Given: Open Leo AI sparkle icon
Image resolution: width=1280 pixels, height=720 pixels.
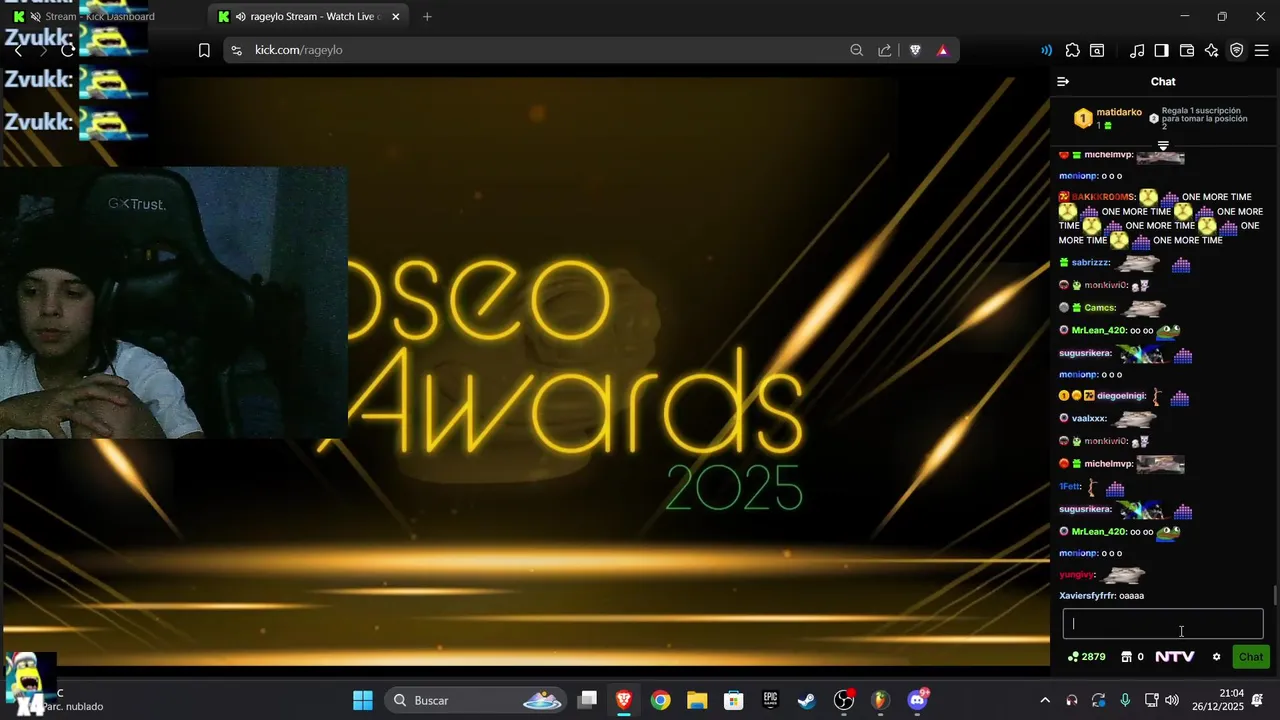Looking at the screenshot, I should point(1212,50).
